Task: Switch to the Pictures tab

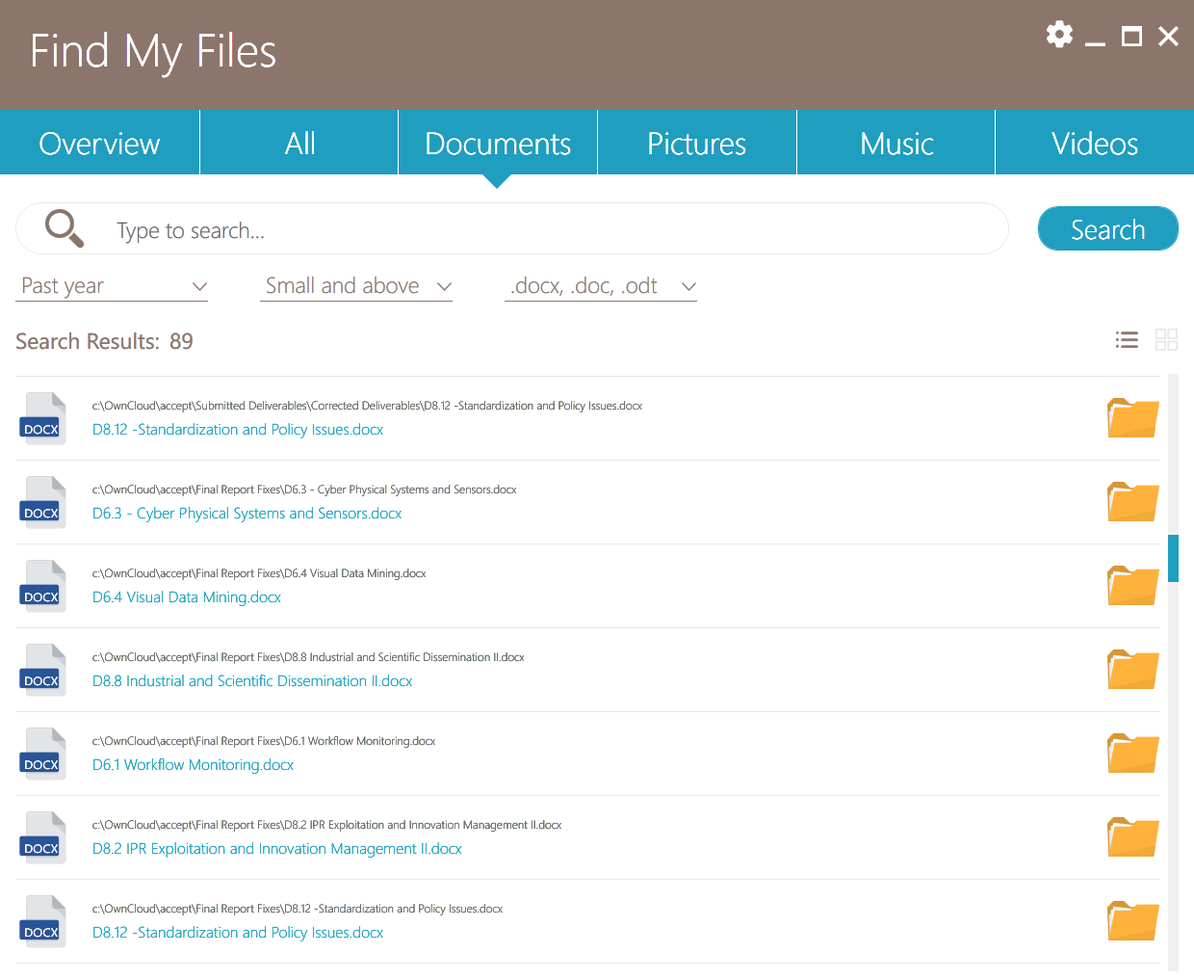Action: click(x=696, y=143)
